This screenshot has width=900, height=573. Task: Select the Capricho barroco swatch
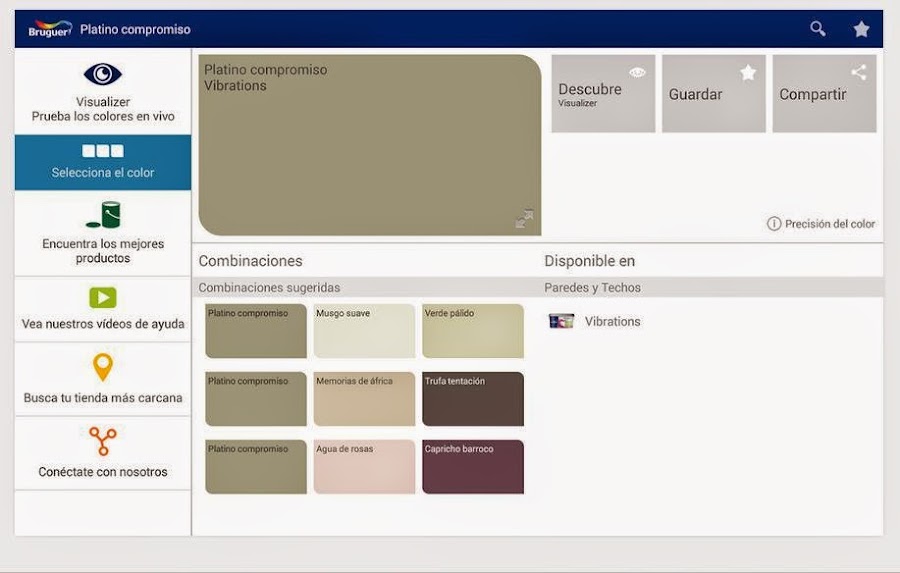tap(473, 467)
